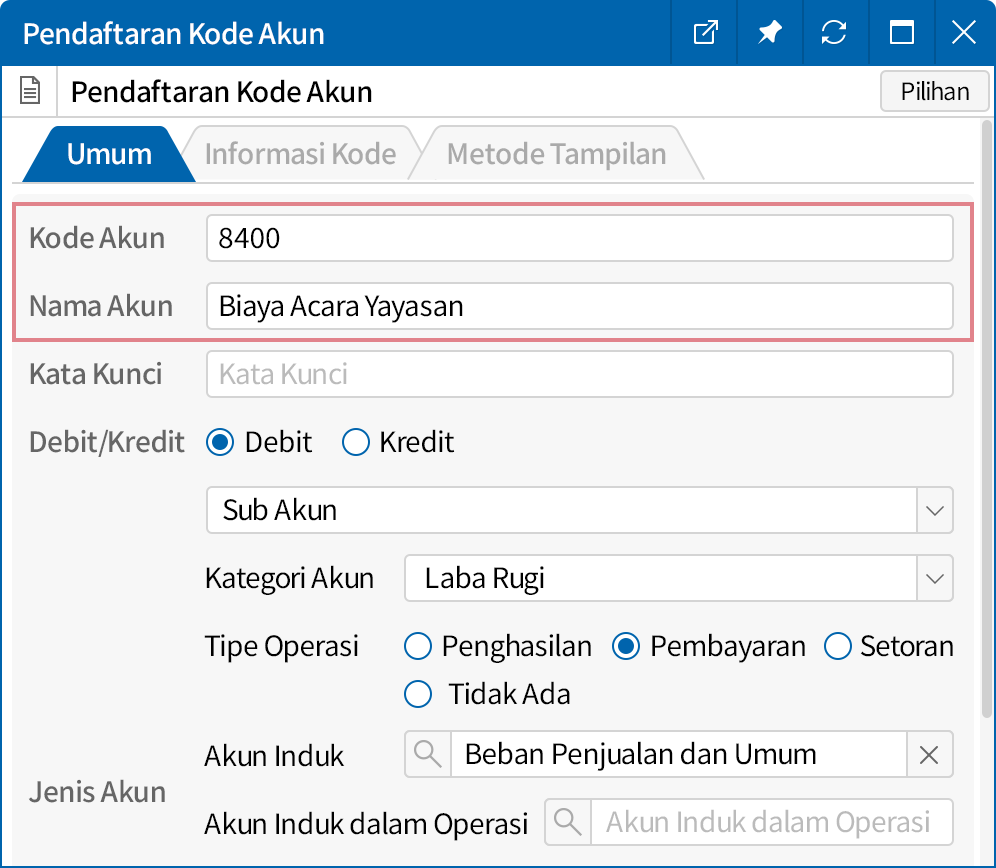Choose Setoran as Tipe Operasi
The width and height of the screenshot is (996, 868).
(837, 647)
